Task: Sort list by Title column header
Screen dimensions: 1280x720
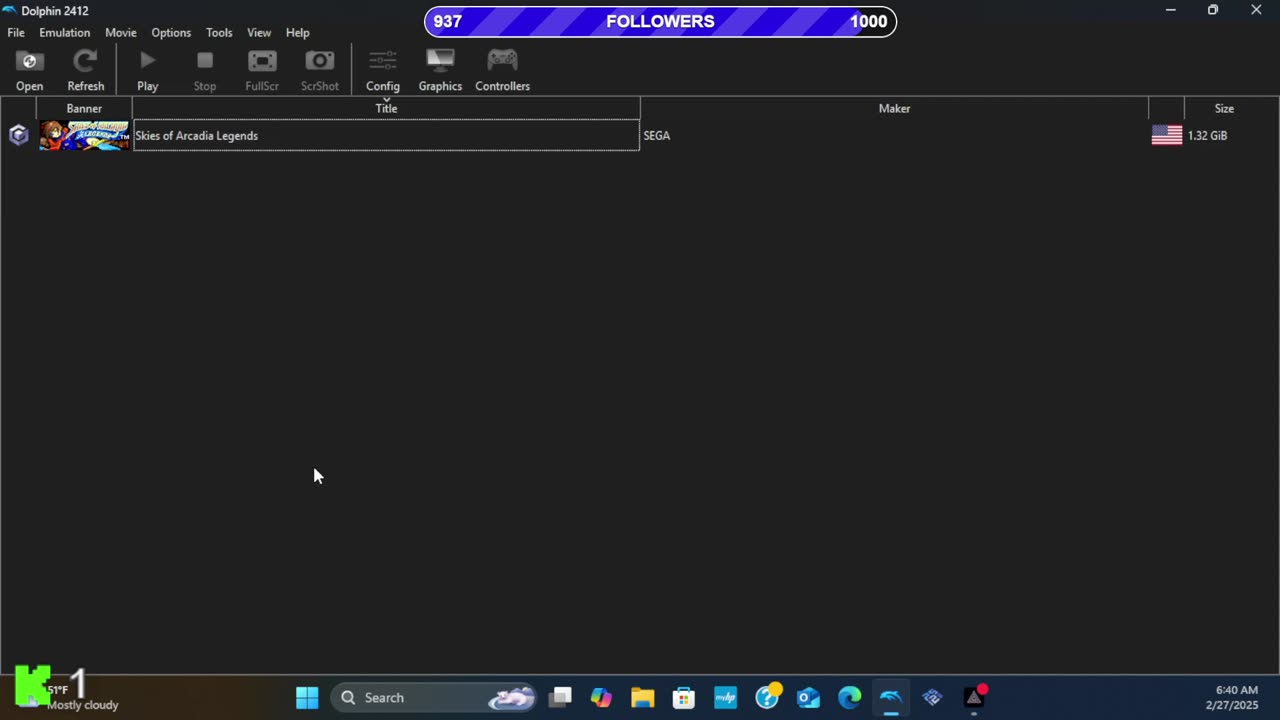Action: (x=386, y=108)
